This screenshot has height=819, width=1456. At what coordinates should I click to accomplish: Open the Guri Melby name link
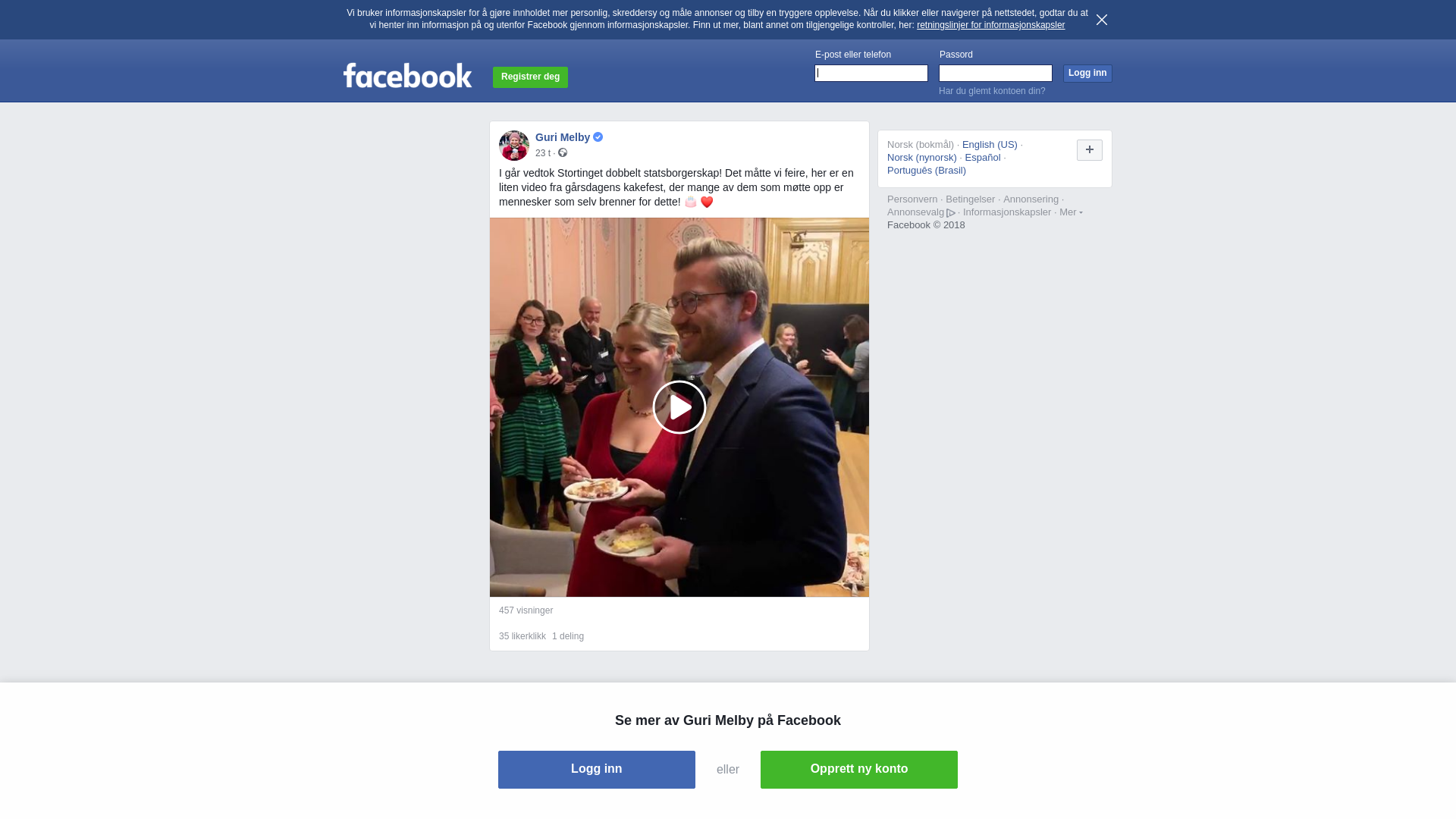click(562, 137)
